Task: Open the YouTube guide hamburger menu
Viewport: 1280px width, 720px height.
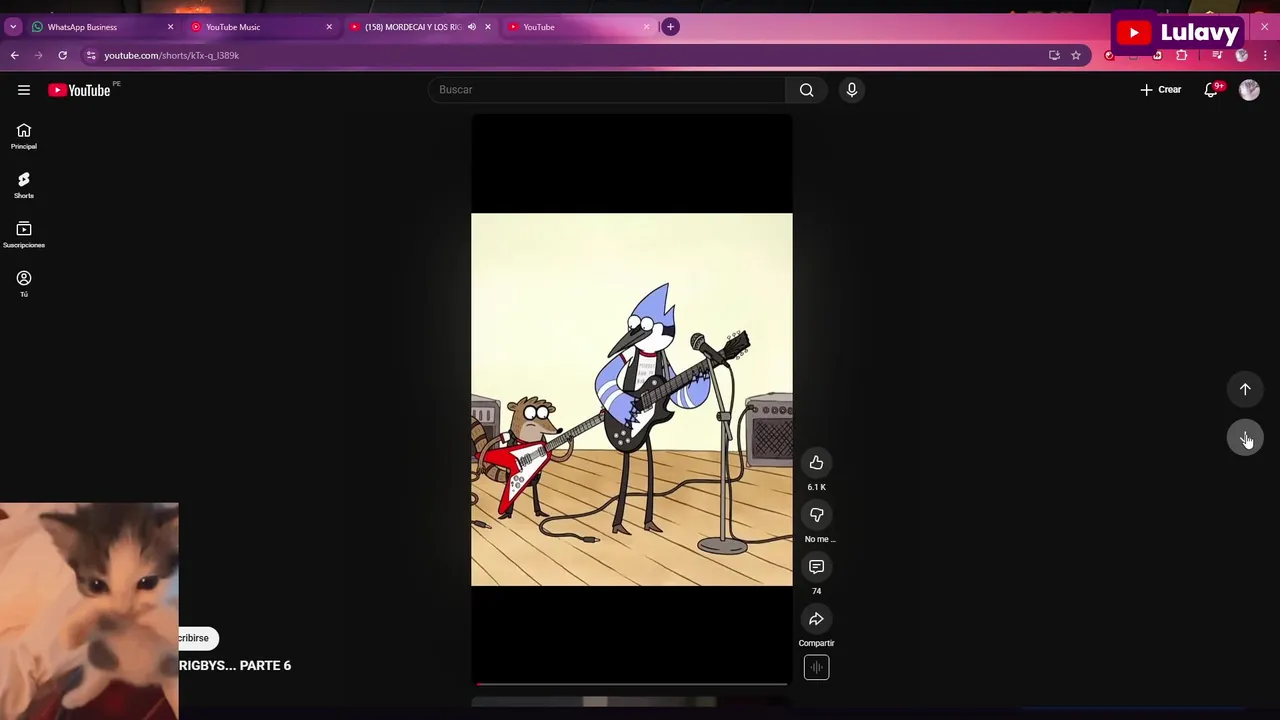Action: tap(24, 90)
